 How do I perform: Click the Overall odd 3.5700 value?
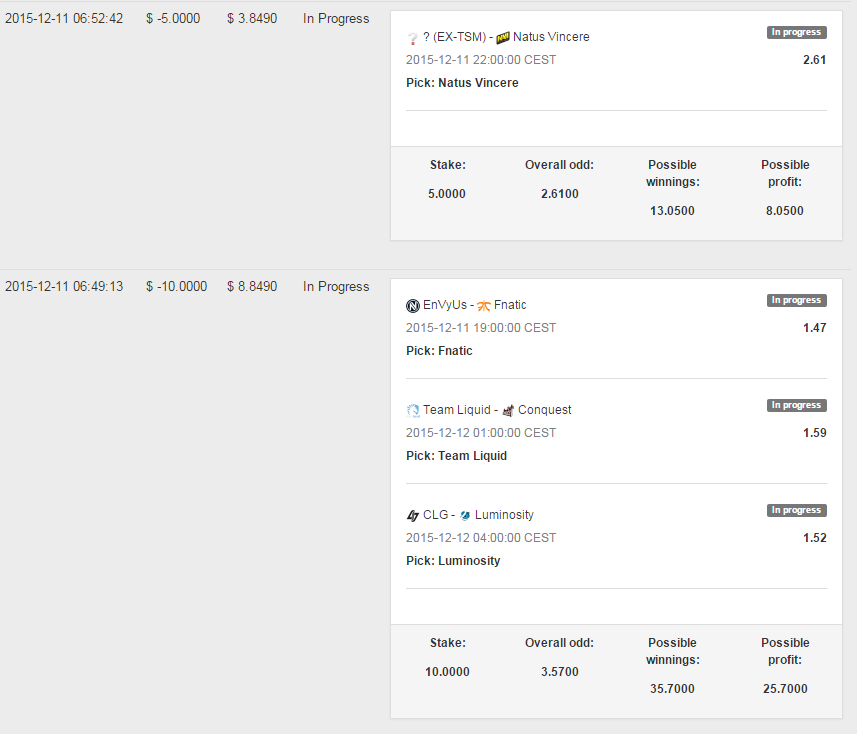click(560, 672)
